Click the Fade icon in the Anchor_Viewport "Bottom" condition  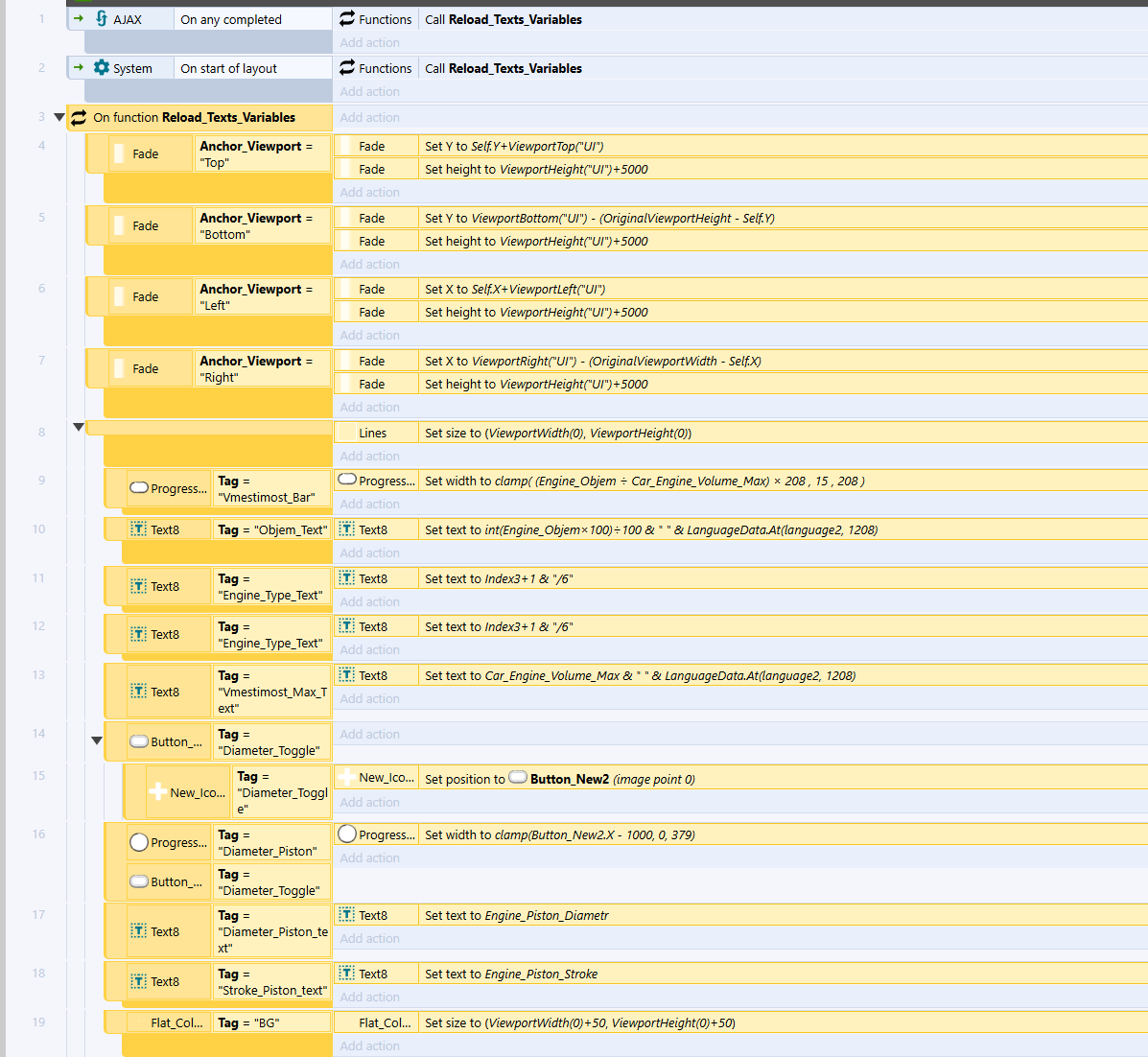point(119,225)
